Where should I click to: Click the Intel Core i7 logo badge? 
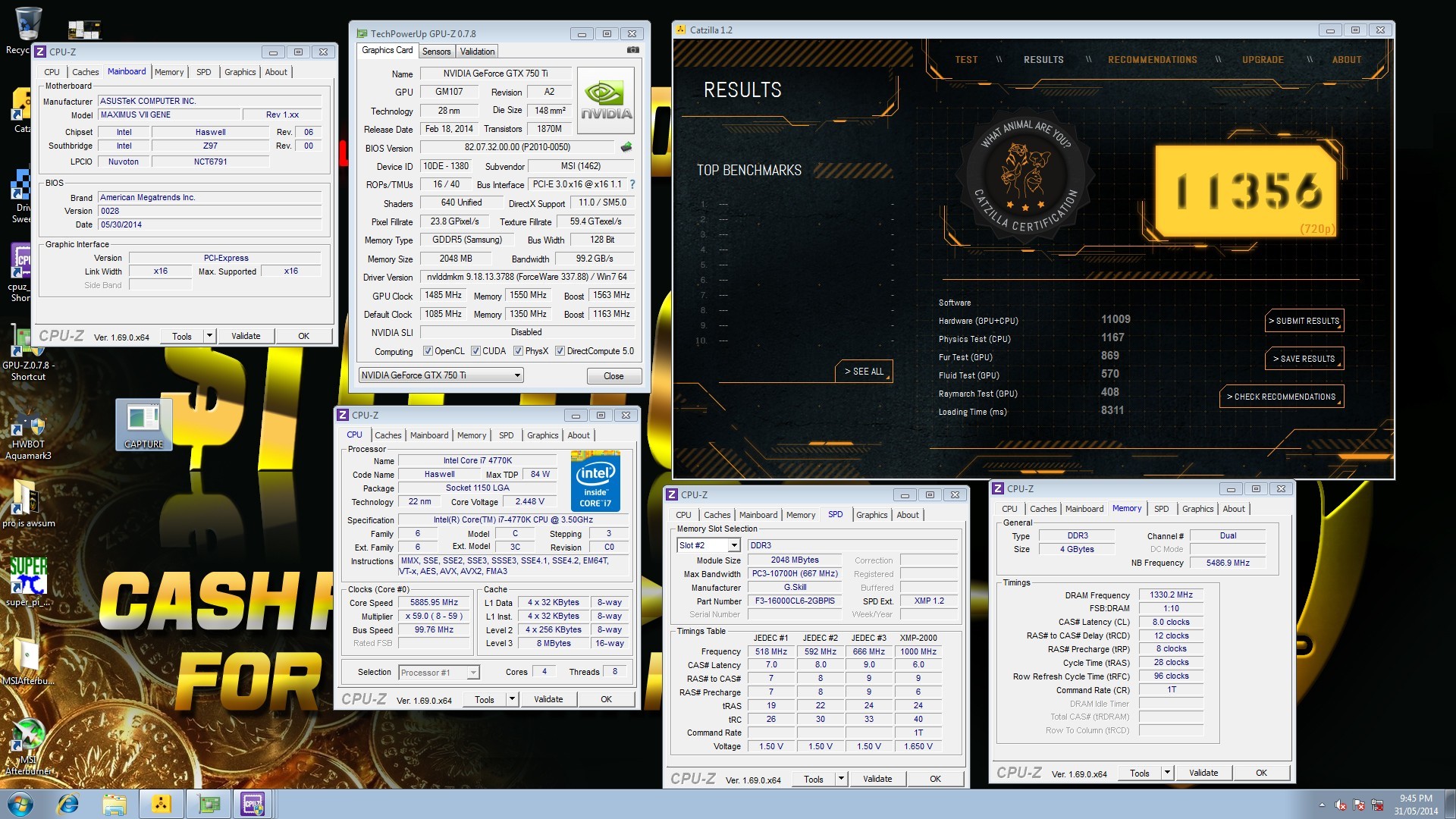tap(595, 481)
